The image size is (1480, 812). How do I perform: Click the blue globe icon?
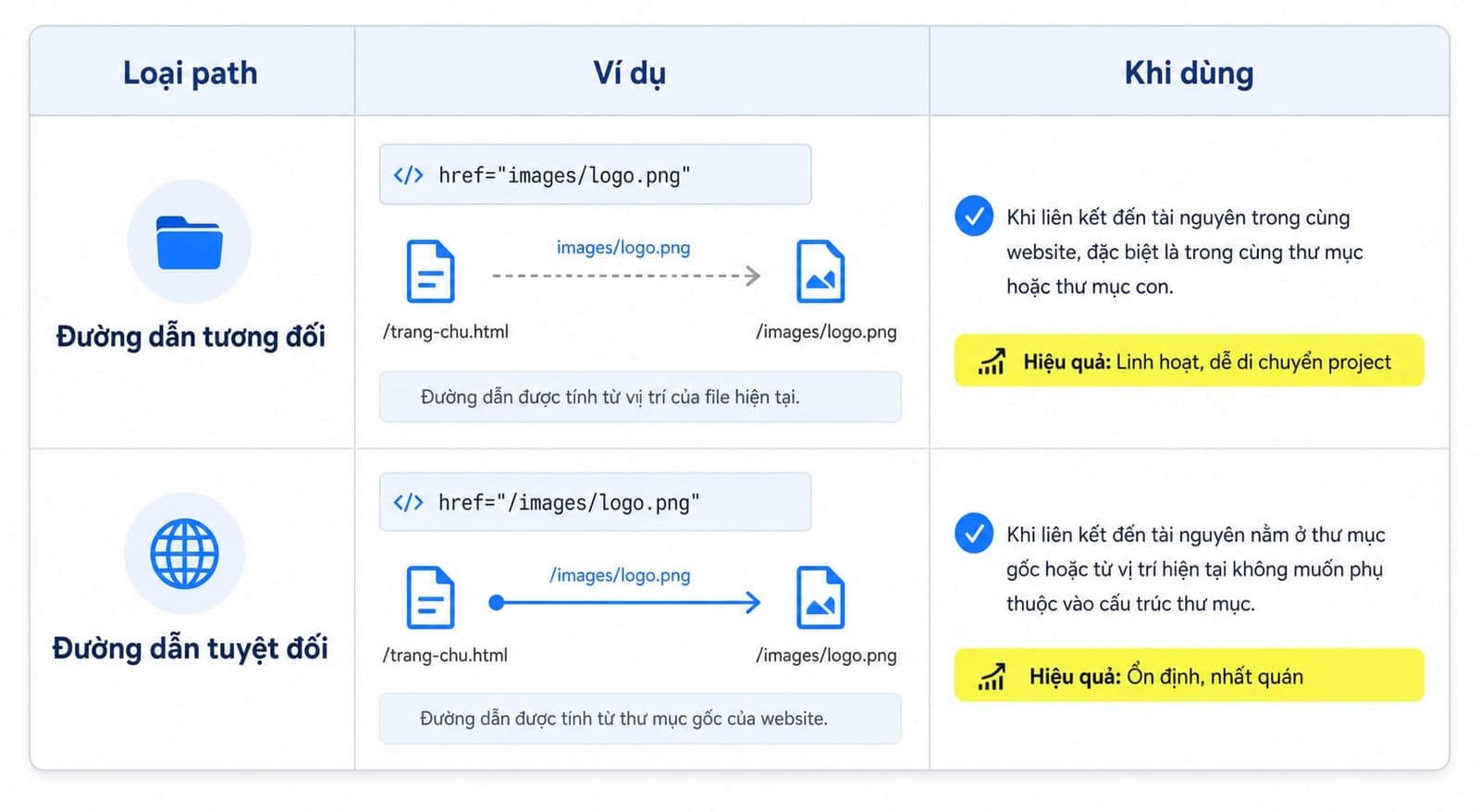pos(185,553)
